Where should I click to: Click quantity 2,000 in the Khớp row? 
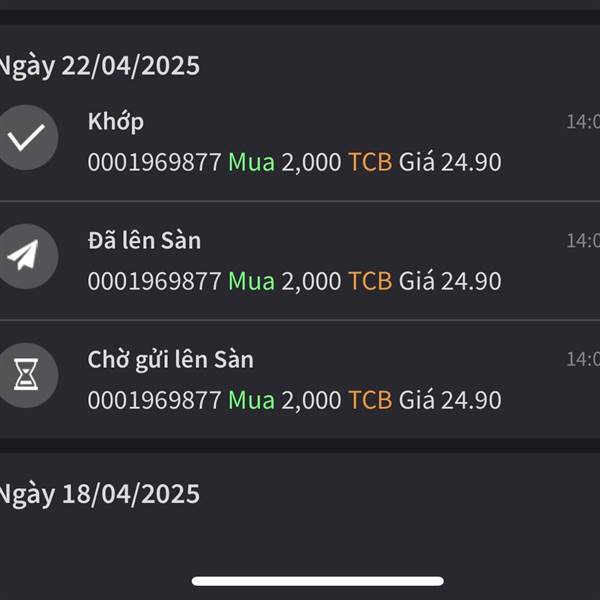pos(311,162)
